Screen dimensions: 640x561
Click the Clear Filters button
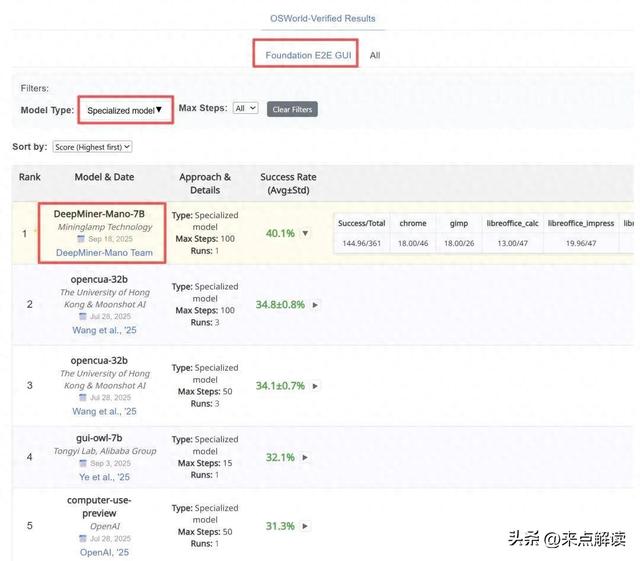(292, 109)
